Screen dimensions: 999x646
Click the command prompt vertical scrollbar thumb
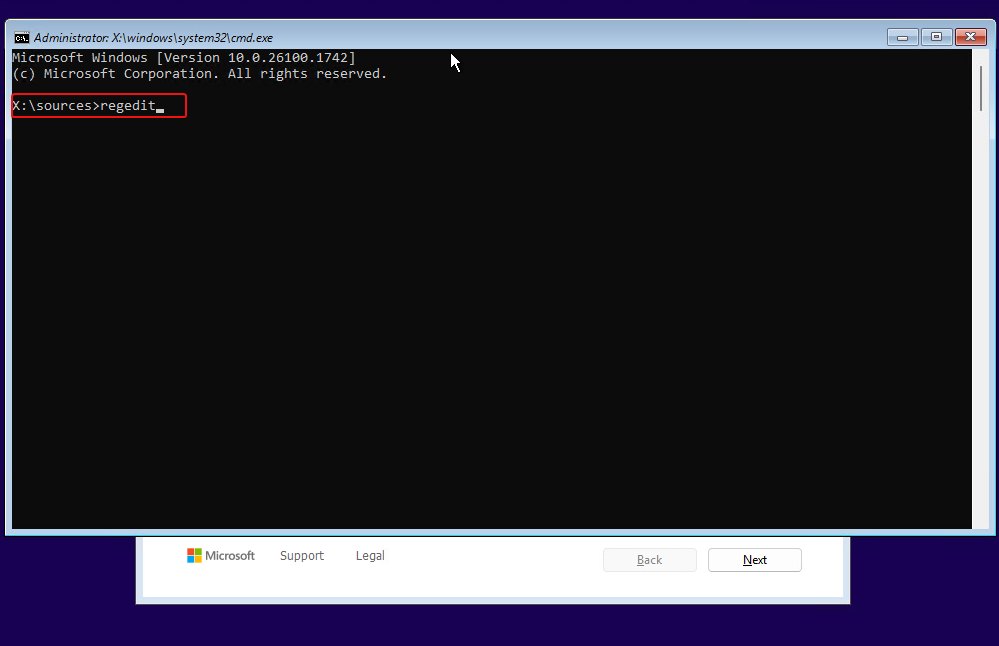click(x=981, y=89)
